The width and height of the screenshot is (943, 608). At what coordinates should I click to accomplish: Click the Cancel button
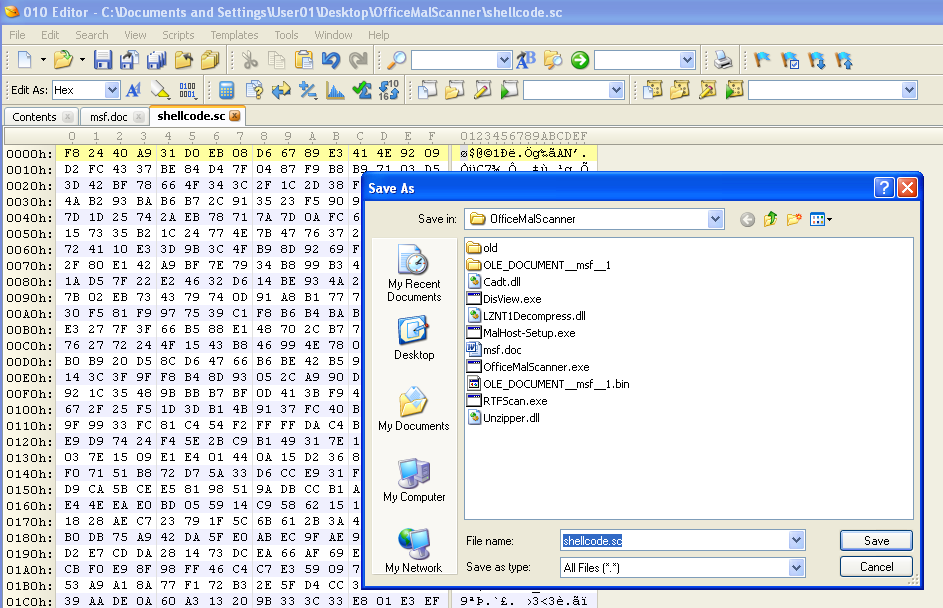point(876,567)
